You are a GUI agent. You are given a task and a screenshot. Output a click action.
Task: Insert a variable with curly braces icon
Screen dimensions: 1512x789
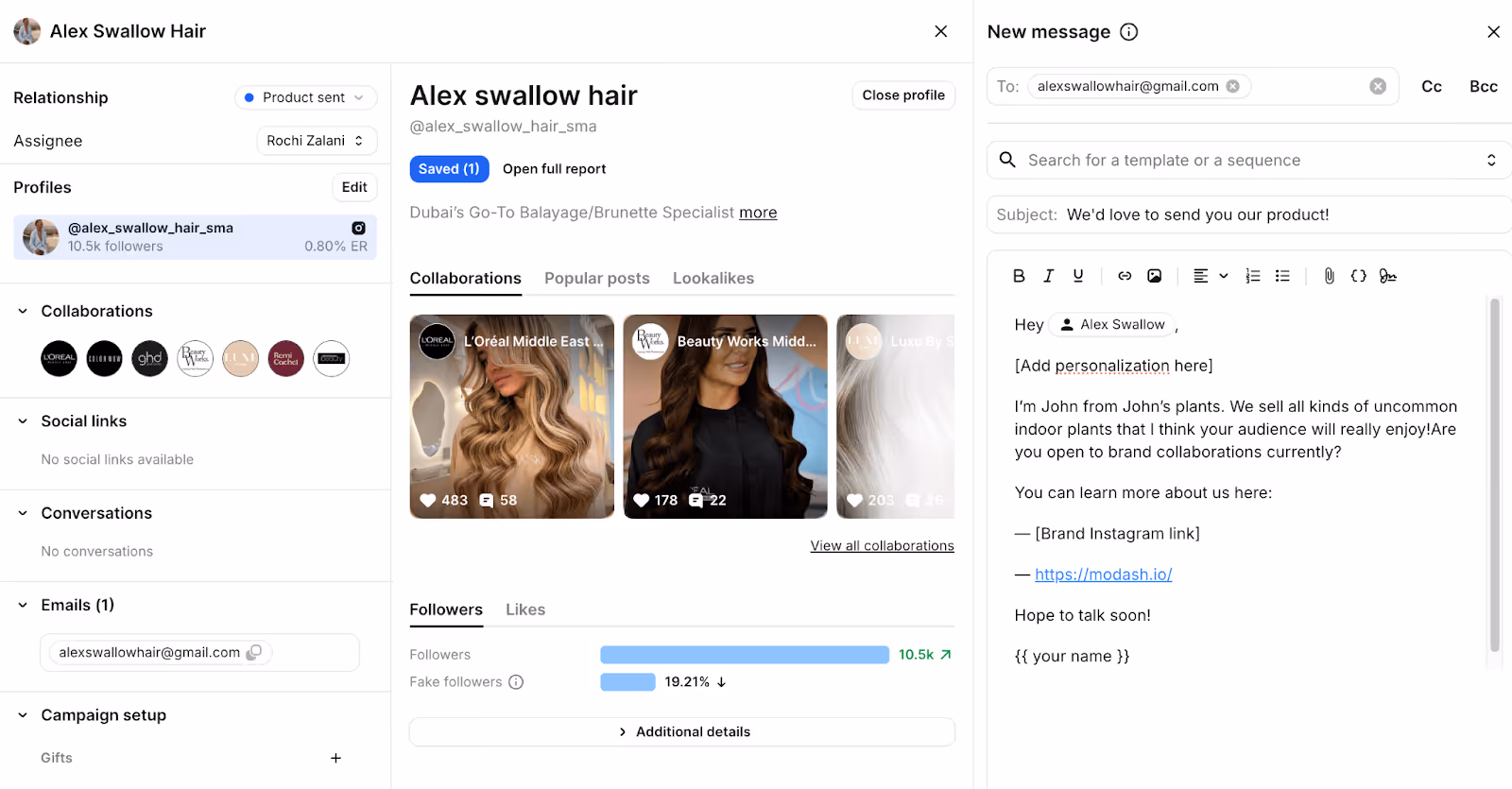click(x=1359, y=276)
